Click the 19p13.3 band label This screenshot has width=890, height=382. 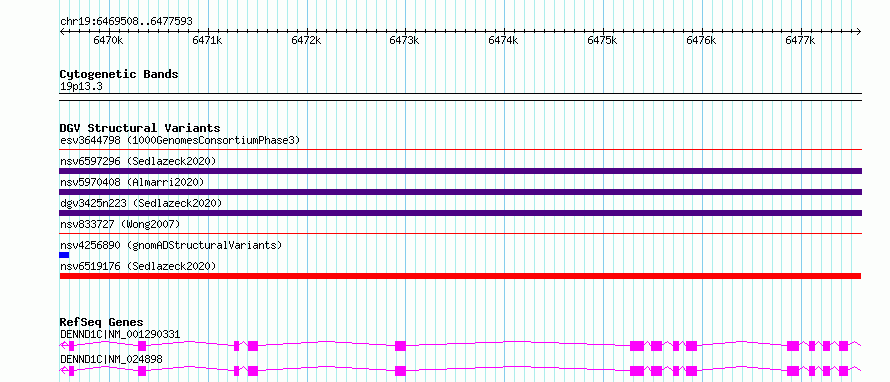pos(81,87)
